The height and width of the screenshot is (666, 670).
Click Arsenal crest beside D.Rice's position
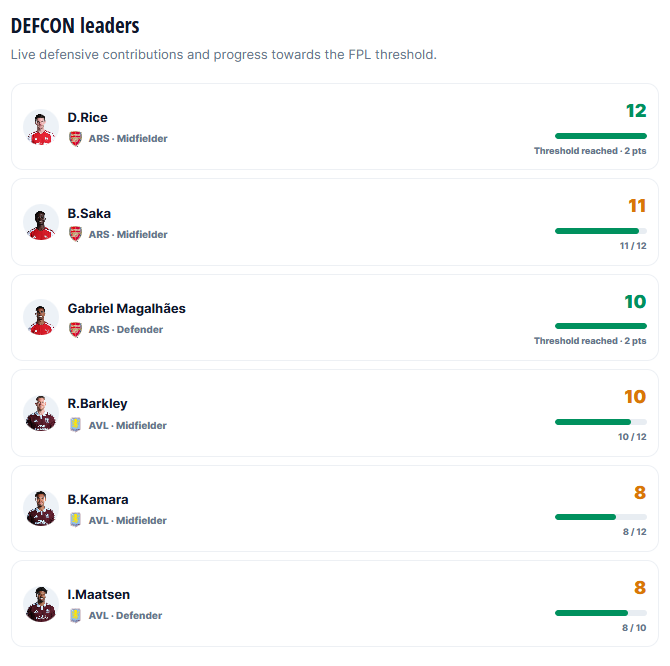pos(76,139)
